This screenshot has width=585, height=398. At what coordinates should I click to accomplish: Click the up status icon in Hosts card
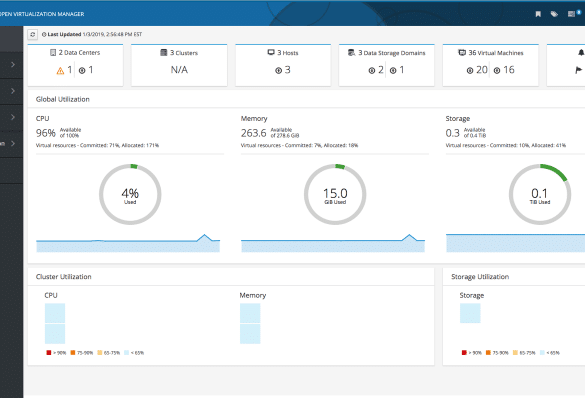pos(278,70)
